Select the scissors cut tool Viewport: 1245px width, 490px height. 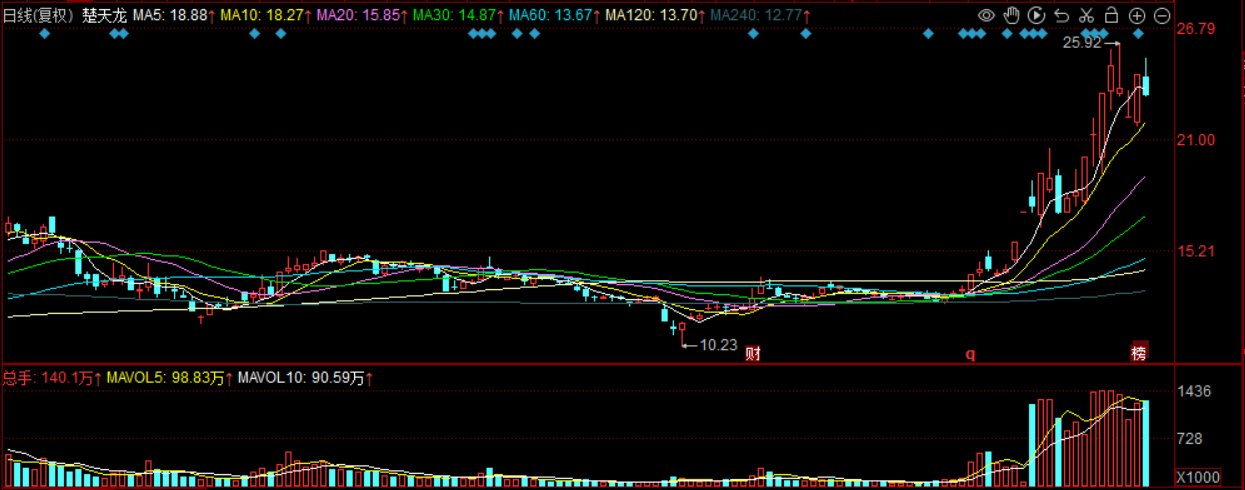click(1086, 15)
